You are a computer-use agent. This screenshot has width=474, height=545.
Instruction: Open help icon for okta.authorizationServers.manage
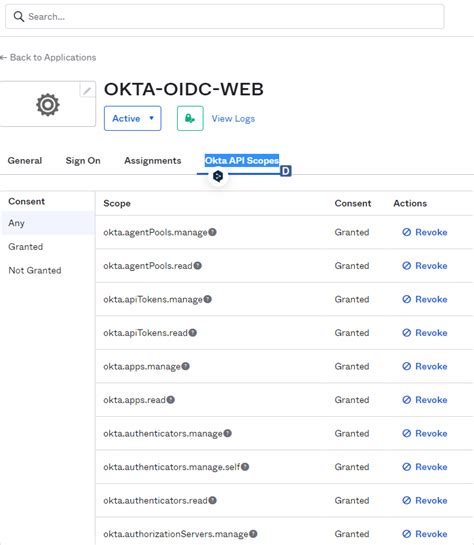[x=253, y=534]
